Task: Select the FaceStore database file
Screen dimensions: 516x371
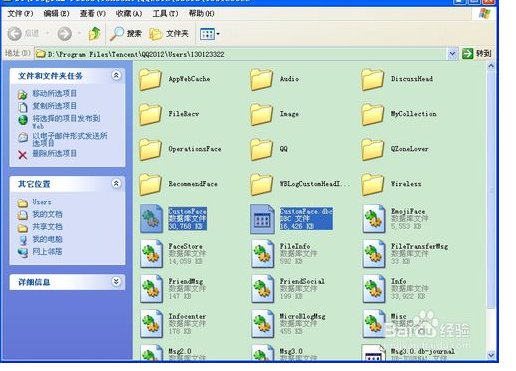Action: tap(173, 254)
